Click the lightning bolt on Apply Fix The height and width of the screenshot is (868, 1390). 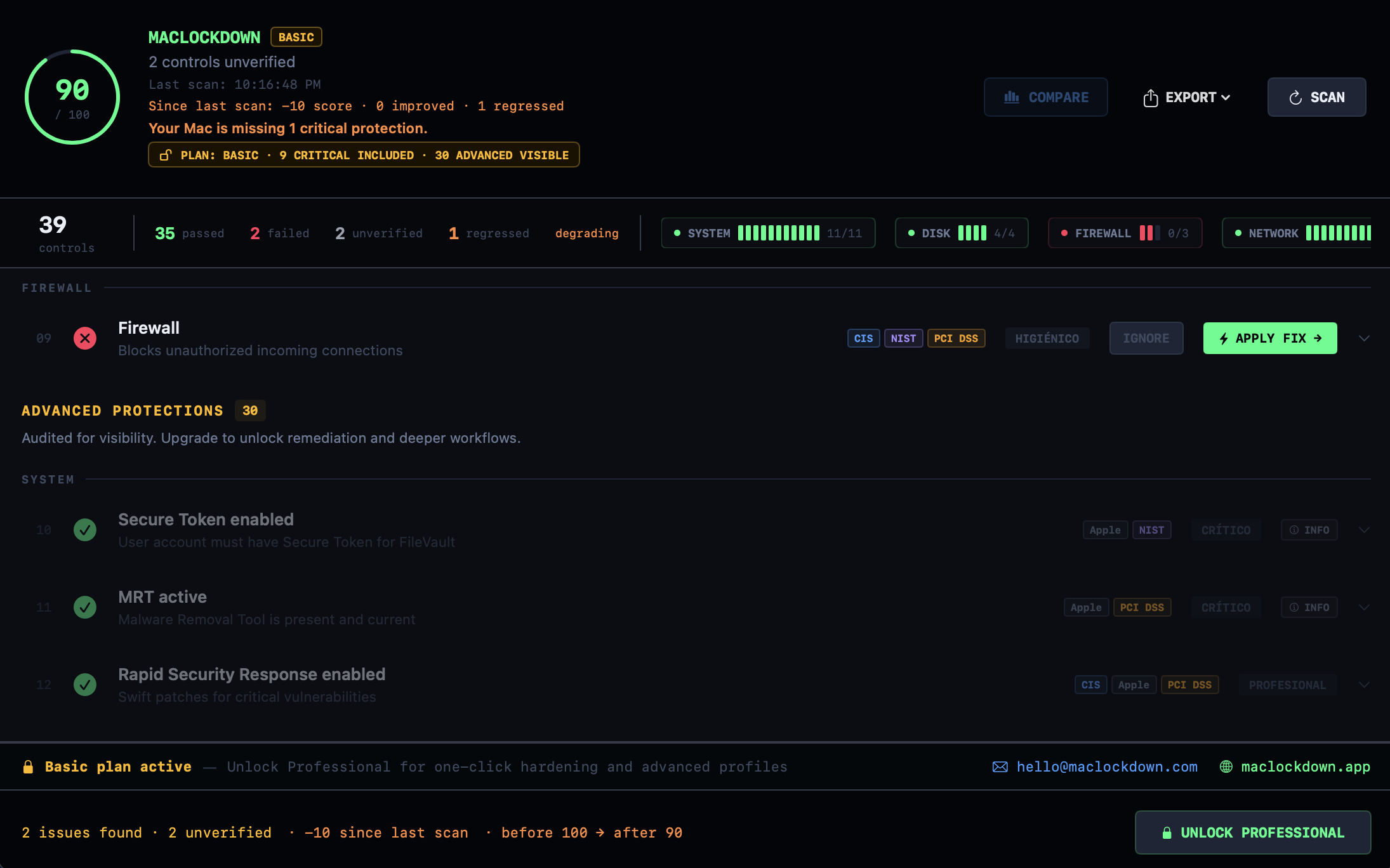[1224, 338]
